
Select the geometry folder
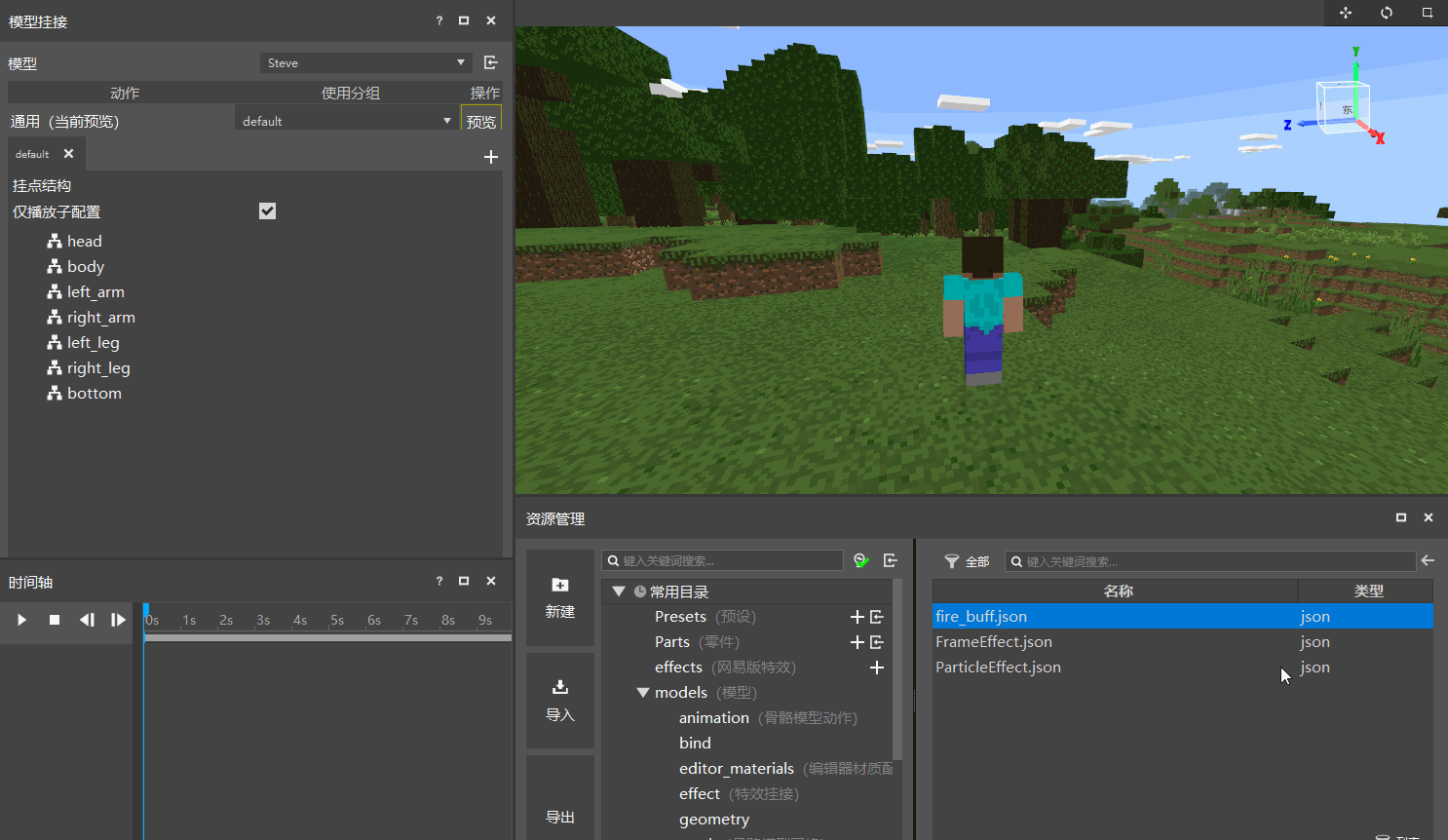coord(714,820)
